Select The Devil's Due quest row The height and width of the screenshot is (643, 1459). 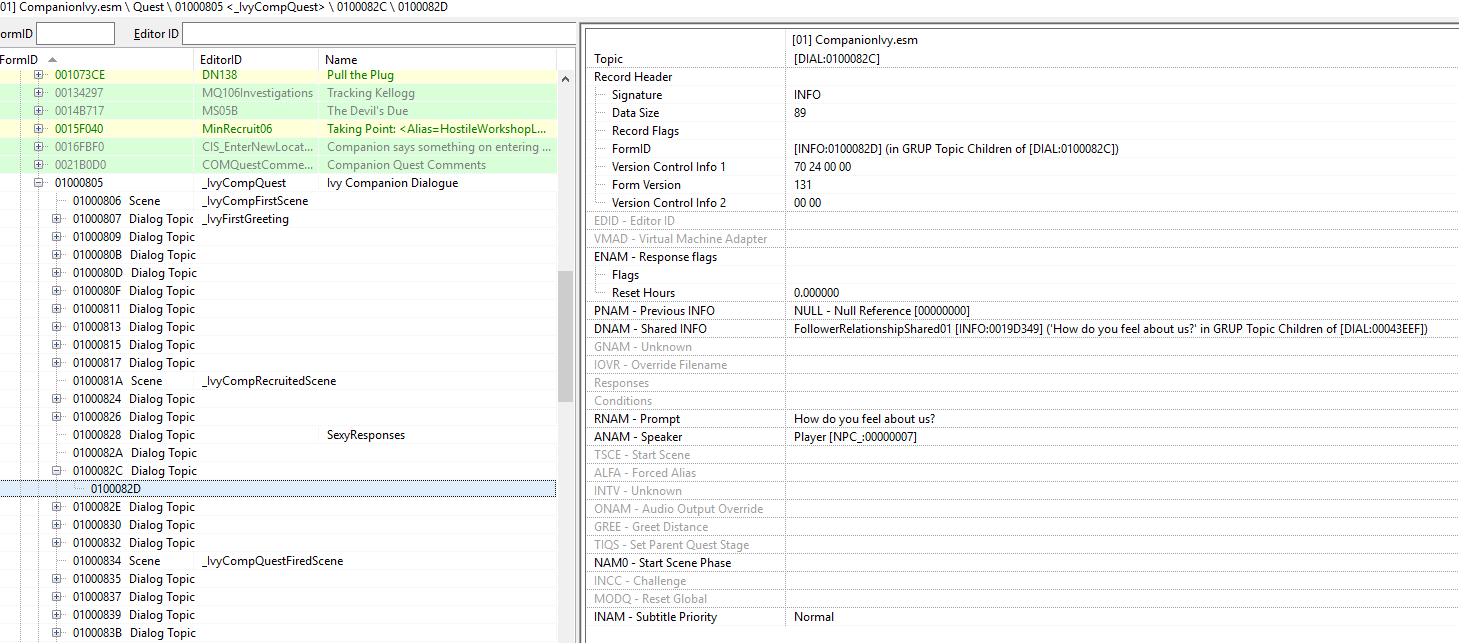(278, 111)
